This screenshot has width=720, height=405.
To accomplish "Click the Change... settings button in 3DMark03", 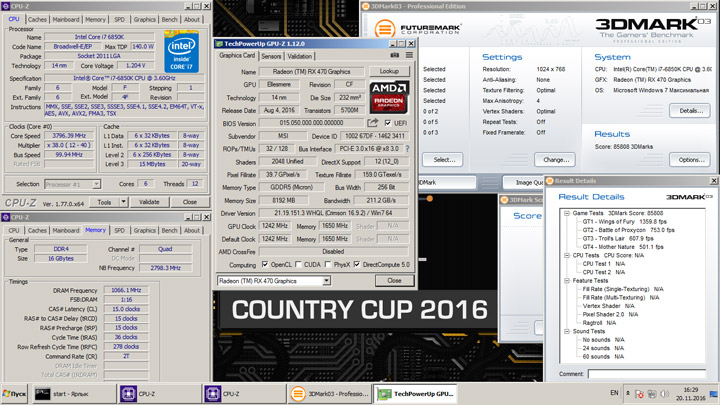I will (x=555, y=160).
